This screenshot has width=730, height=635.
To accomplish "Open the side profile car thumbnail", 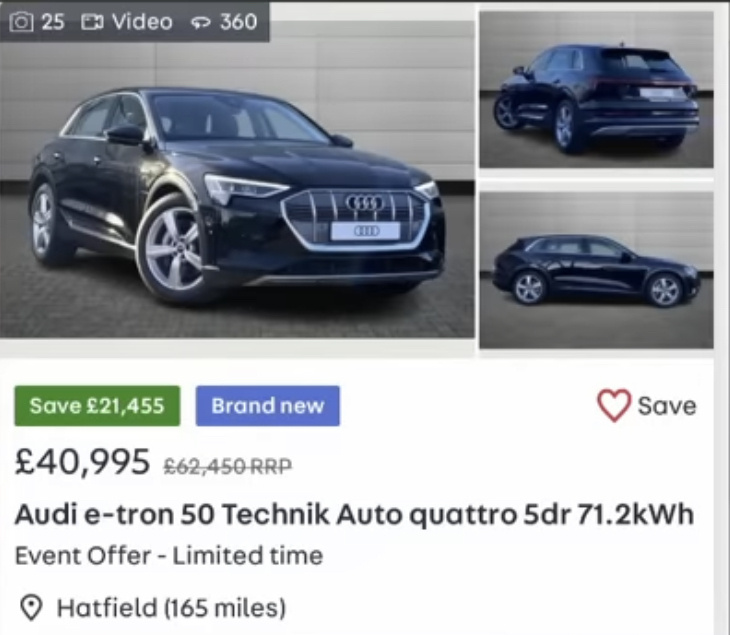I will (596, 270).
